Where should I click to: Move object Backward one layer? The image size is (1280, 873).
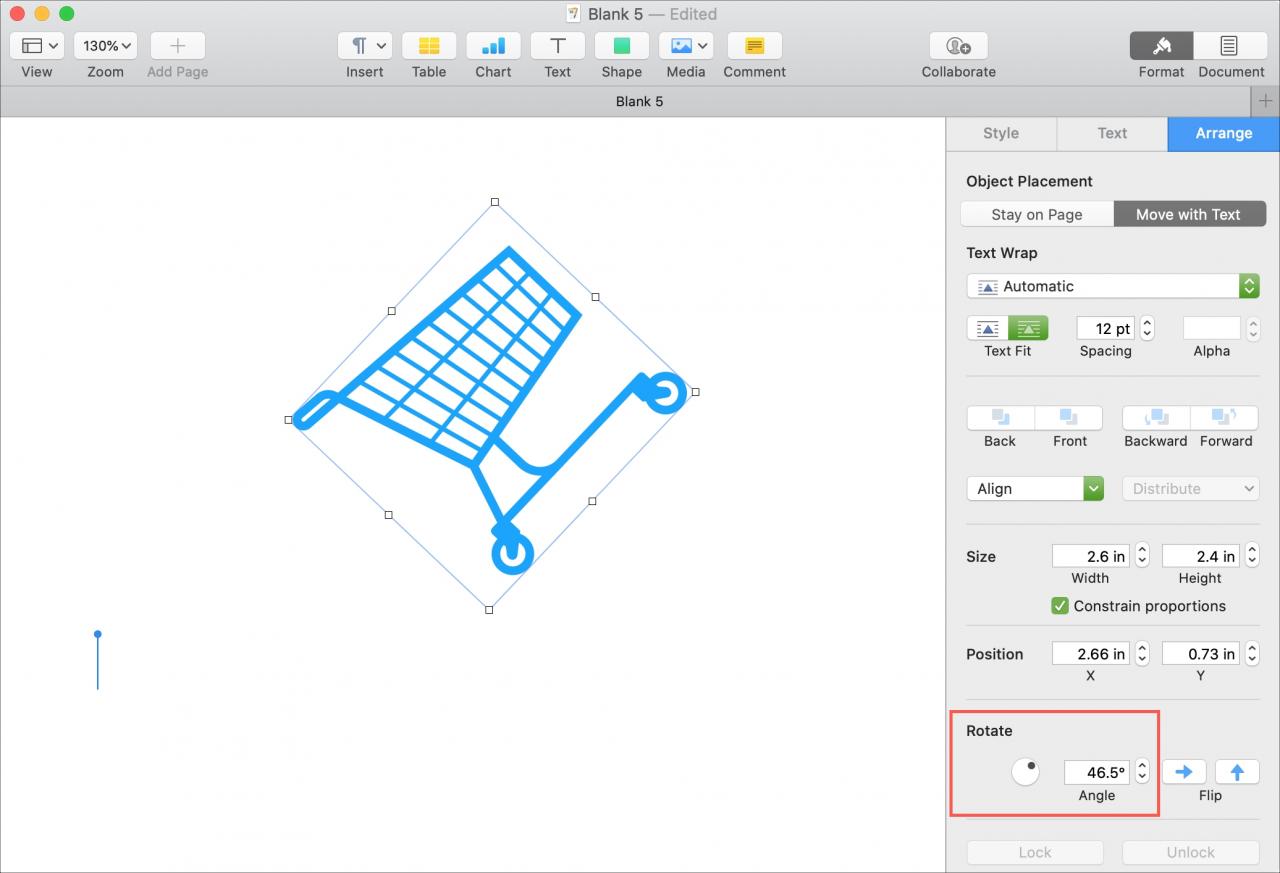click(x=1156, y=417)
